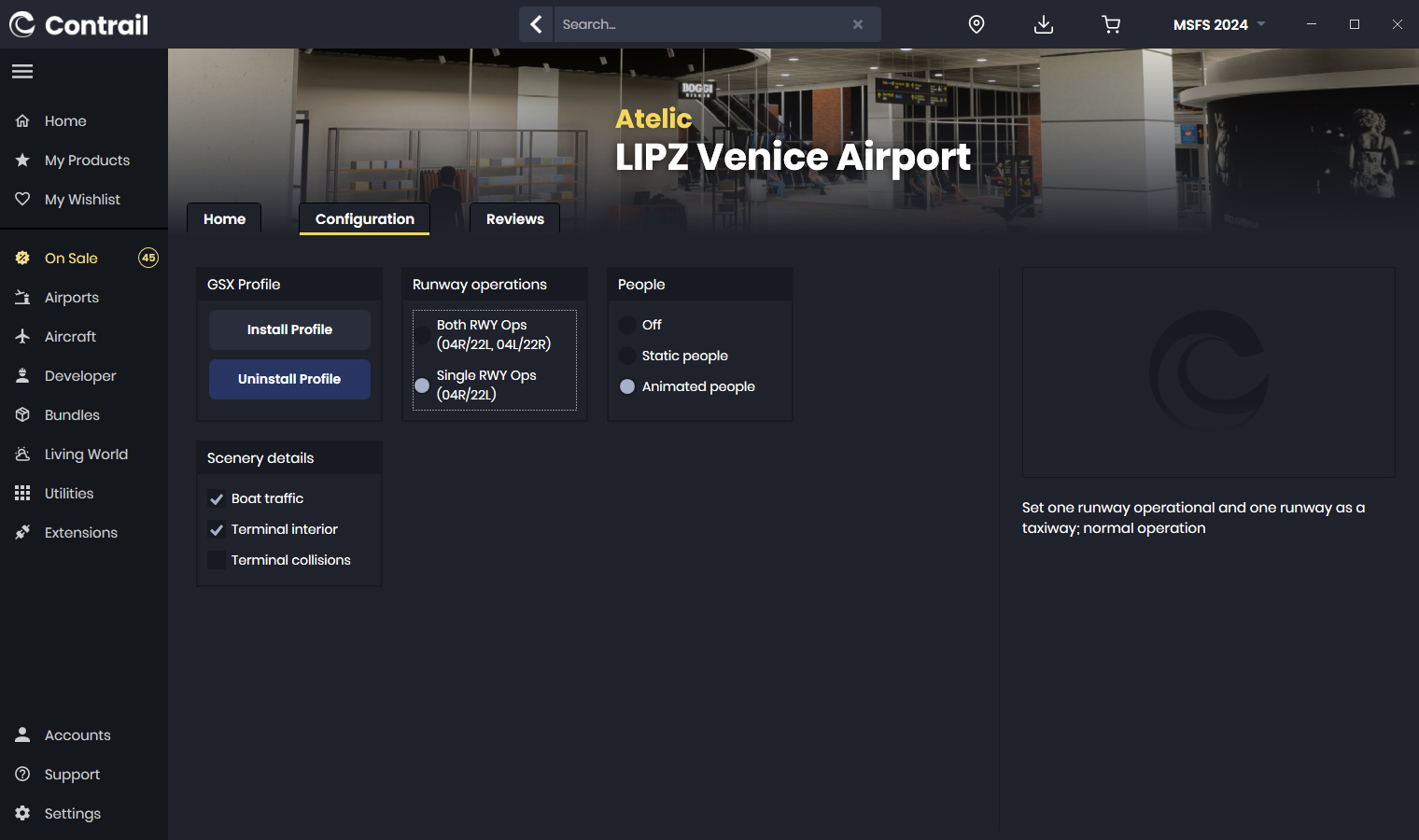The width and height of the screenshot is (1419, 840).
Task: Click the Living World icon
Action: pyautogui.click(x=22, y=455)
